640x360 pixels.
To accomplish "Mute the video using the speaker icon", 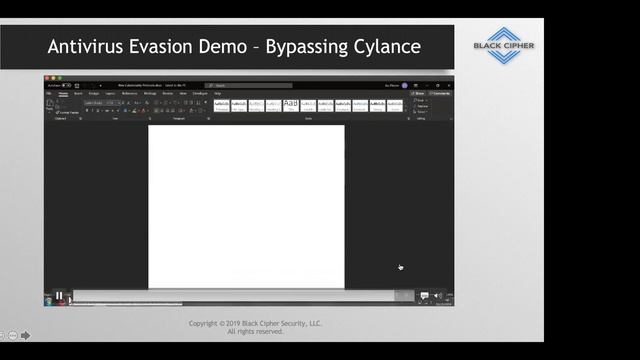I will 438,296.
